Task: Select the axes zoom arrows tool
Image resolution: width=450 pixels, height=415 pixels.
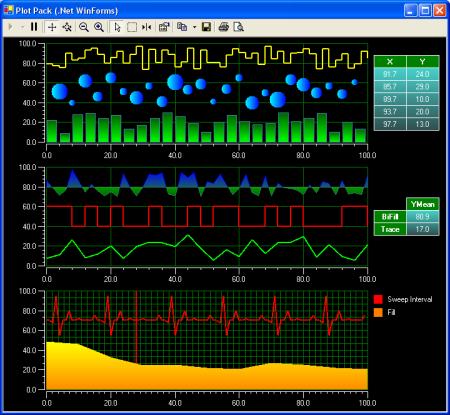Action: tap(67, 27)
